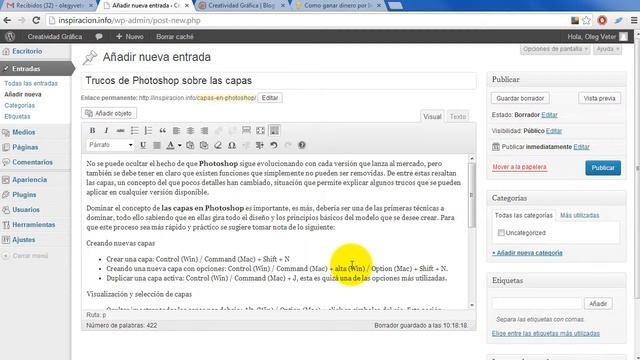
Task: Open comments bubble in admin bar
Action: coord(99,36)
